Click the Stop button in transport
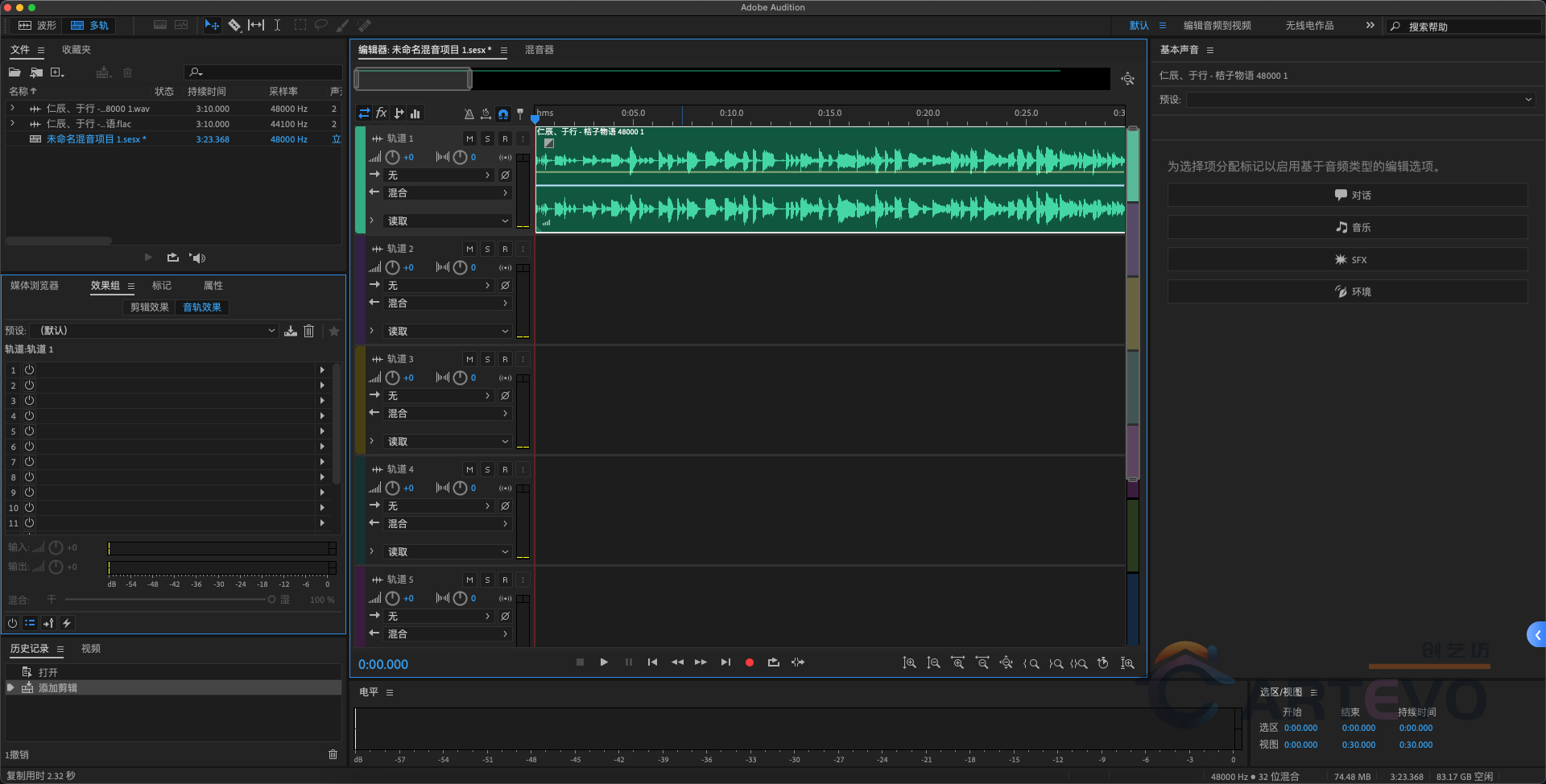This screenshot has height=784, width=1546. click(x=580, y=662)
